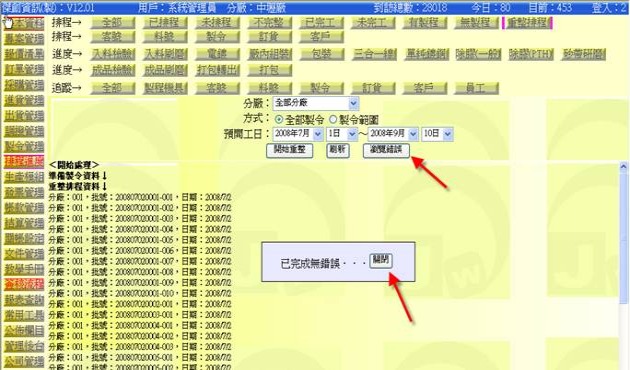This screenshot has height=370, width=630.
Task: Choose the 三合一線 progress button
Action: coord(374,54)
